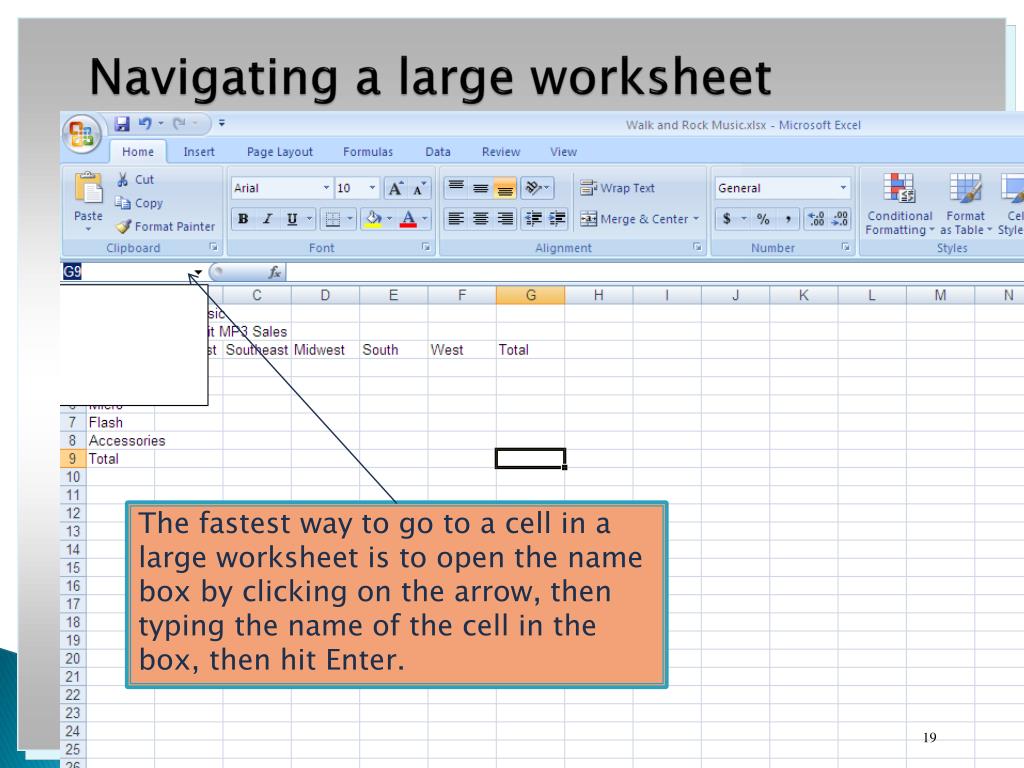Toggle bold formatting

tap(243, 219)
